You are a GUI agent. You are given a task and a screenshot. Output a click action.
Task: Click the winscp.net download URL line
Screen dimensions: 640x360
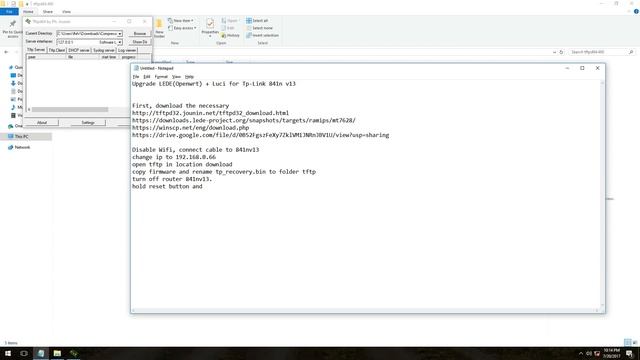[x=190, y=128]
